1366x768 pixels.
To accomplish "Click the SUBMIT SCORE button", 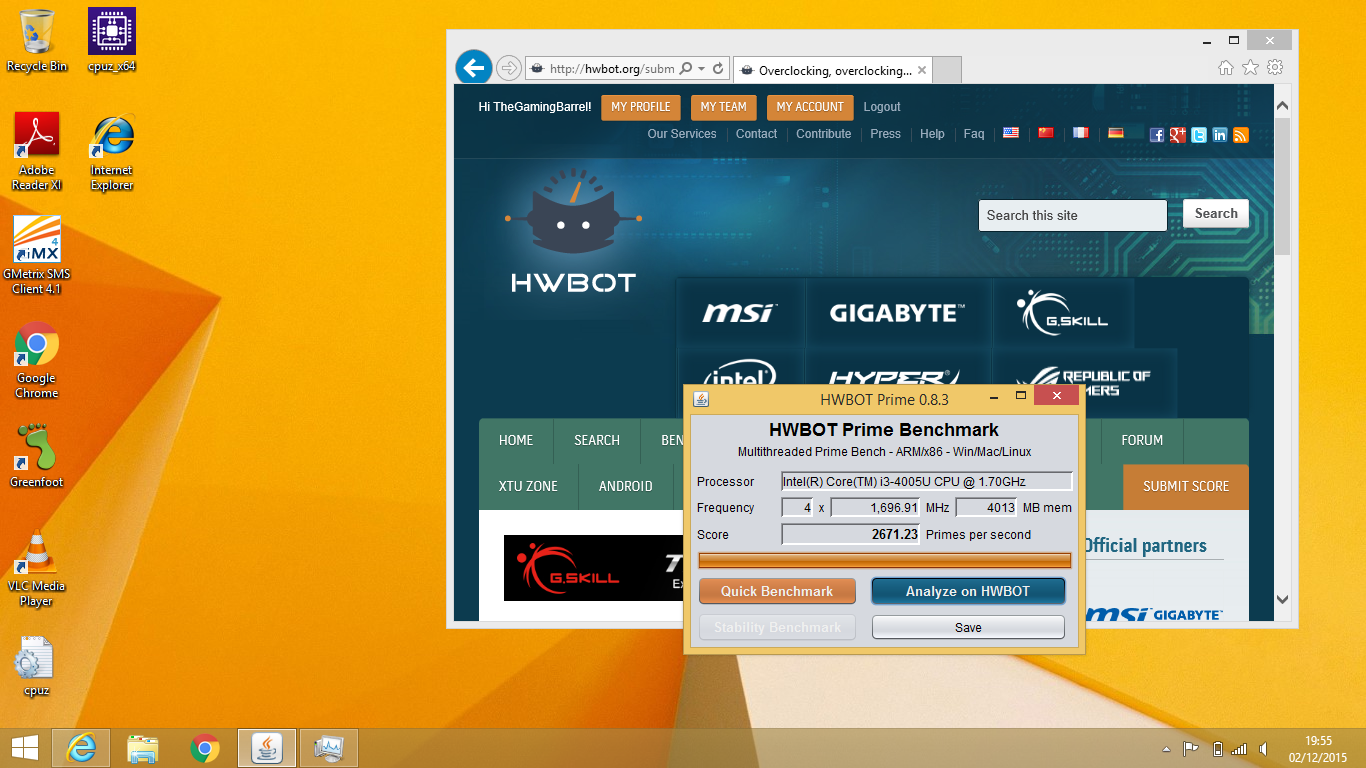I will pyautogui.click(x=1186, y=486).
